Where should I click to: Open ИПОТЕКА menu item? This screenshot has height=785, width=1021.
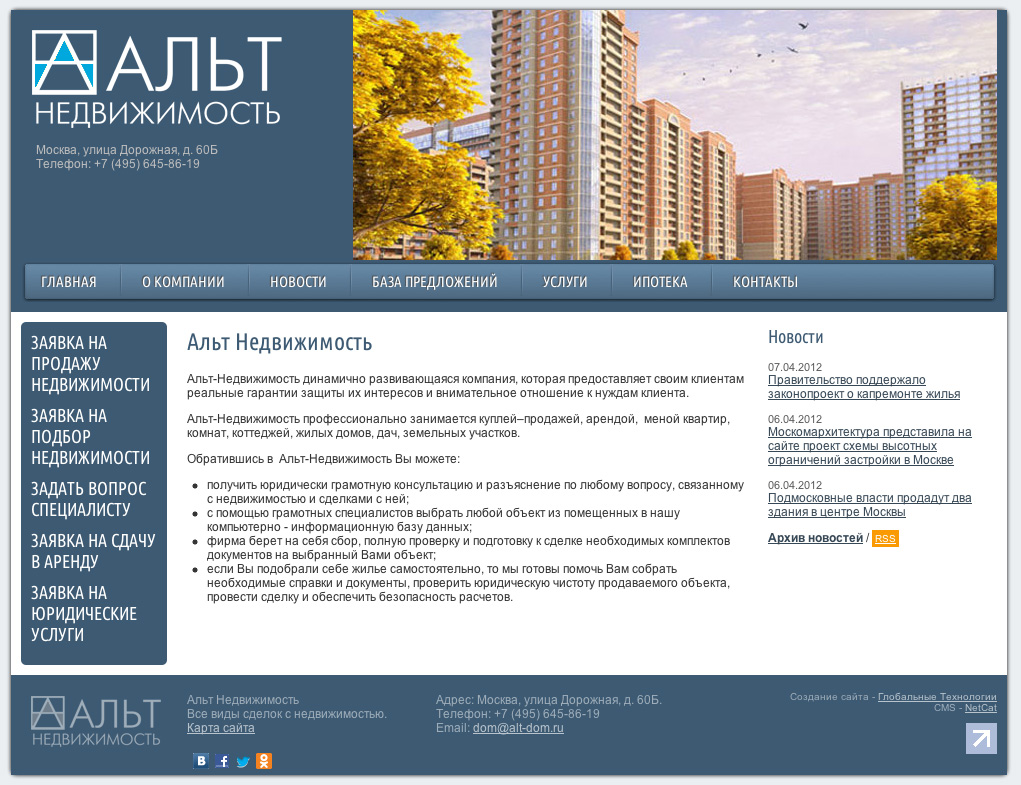coord(660,282)
